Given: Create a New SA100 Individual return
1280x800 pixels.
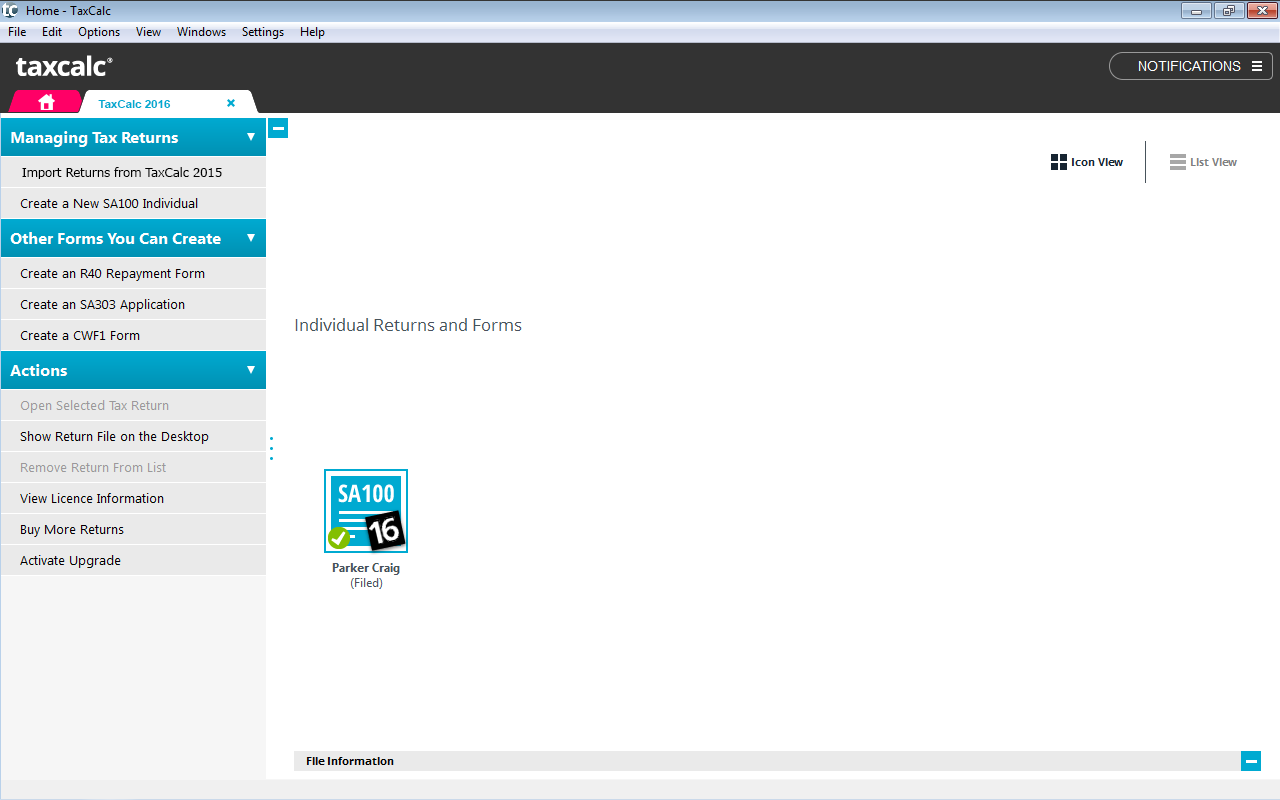Looking at the screenshot, I should pos(109,203).
